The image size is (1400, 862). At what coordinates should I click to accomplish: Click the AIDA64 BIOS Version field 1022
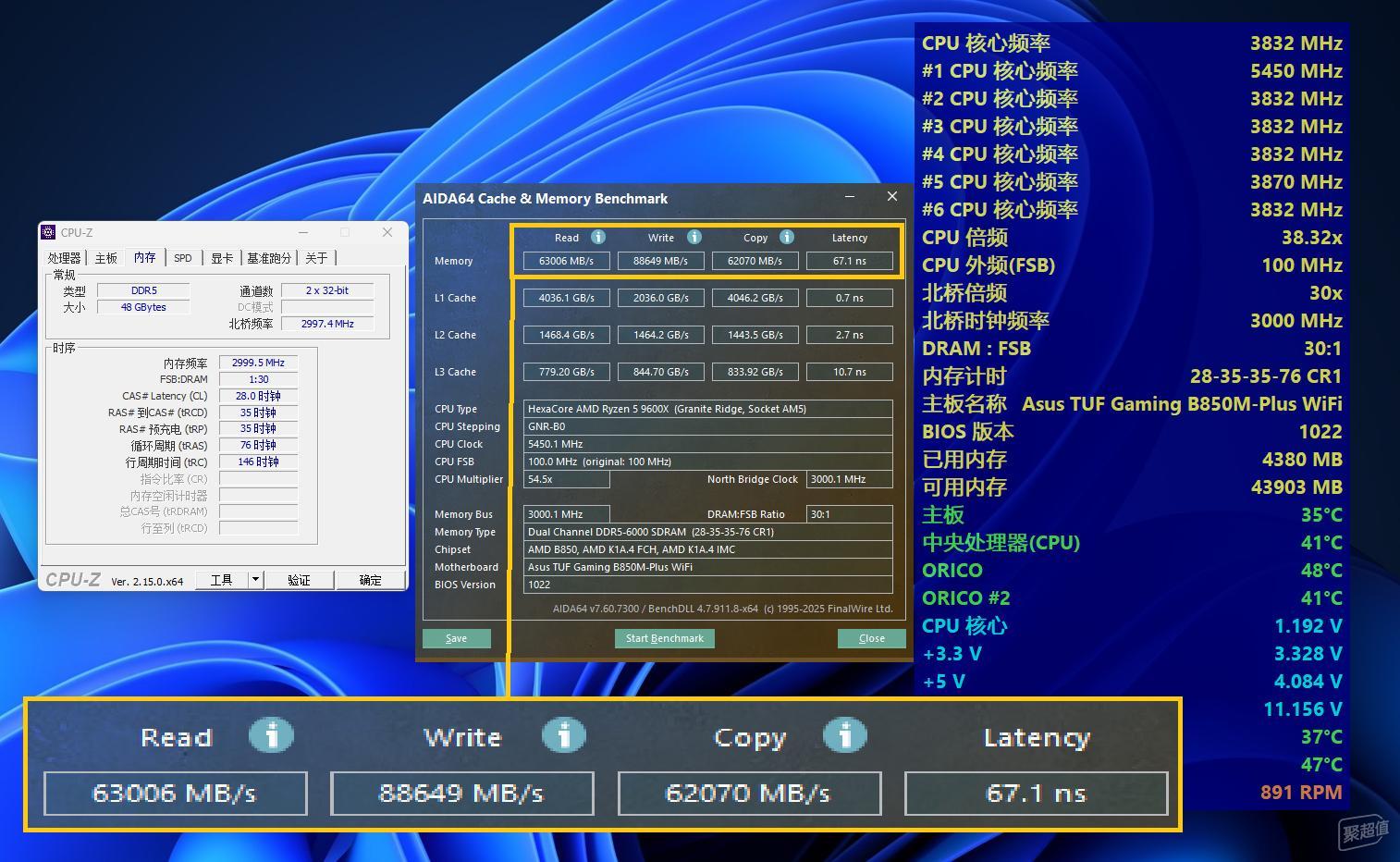(x=708, y=585)
